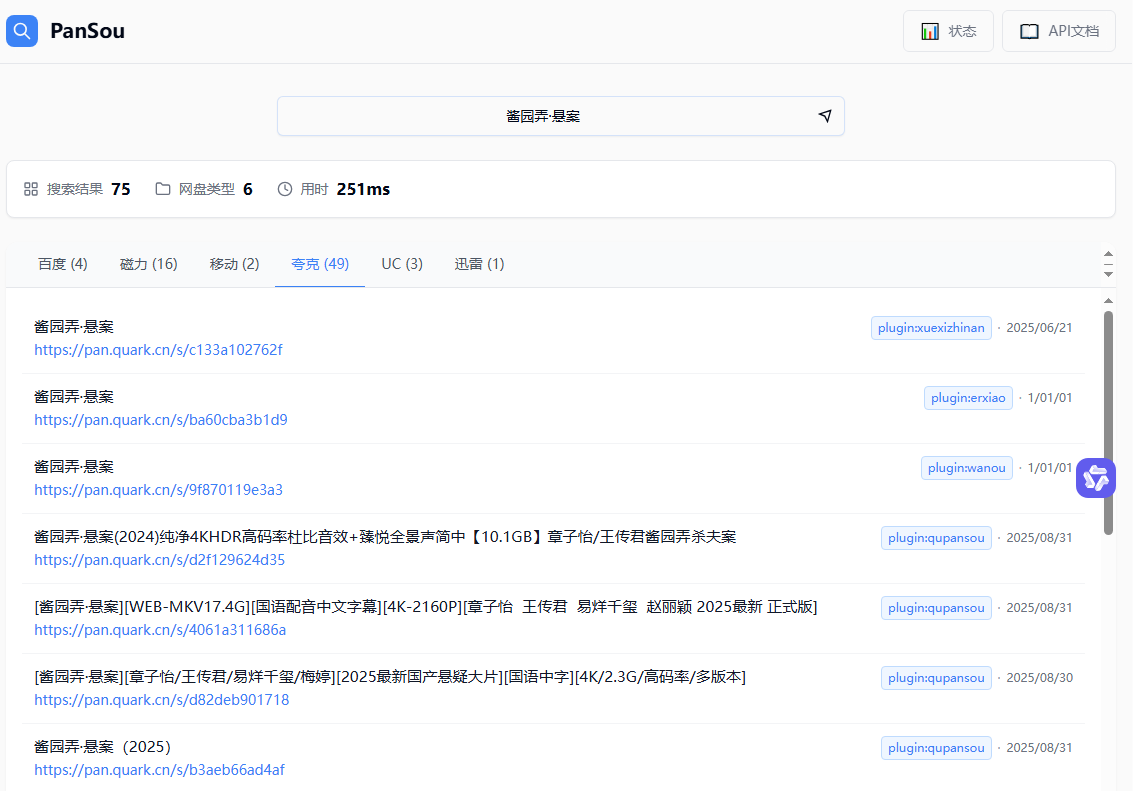Open the 状态 status page
Screen dimensions: 1133x791
948,31
